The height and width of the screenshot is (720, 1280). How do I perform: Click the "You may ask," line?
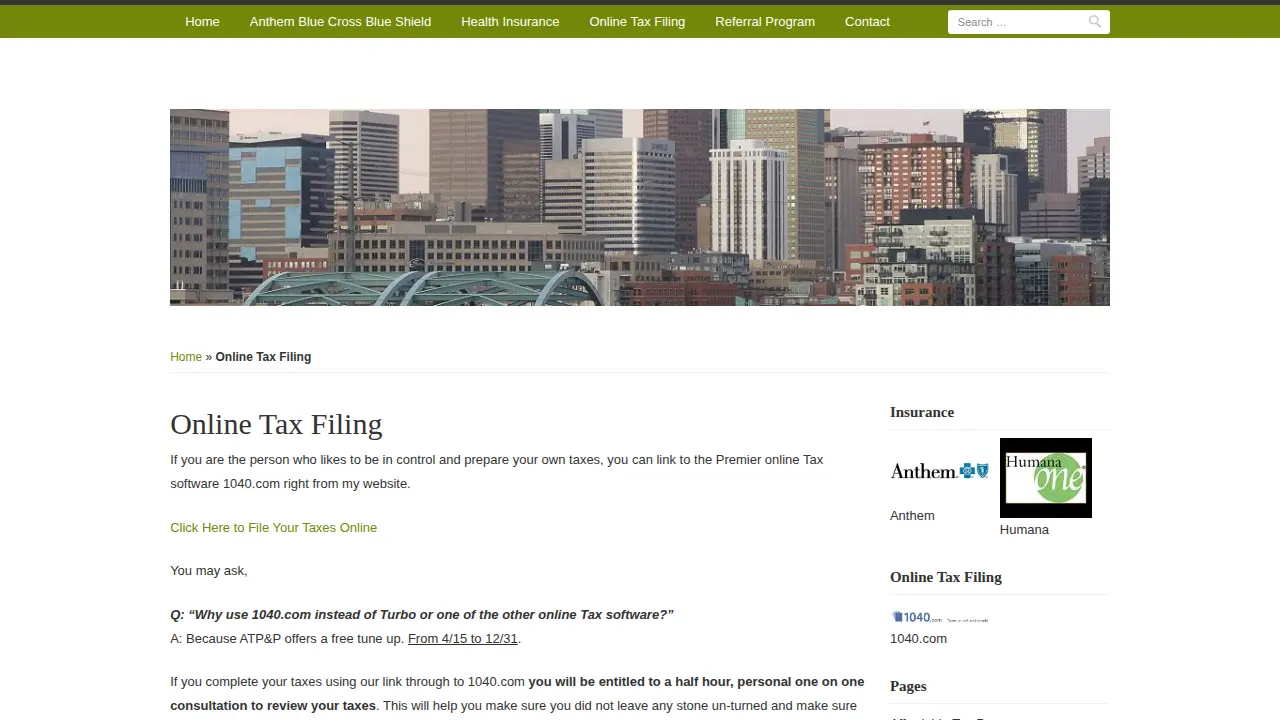tap(209, 571)
